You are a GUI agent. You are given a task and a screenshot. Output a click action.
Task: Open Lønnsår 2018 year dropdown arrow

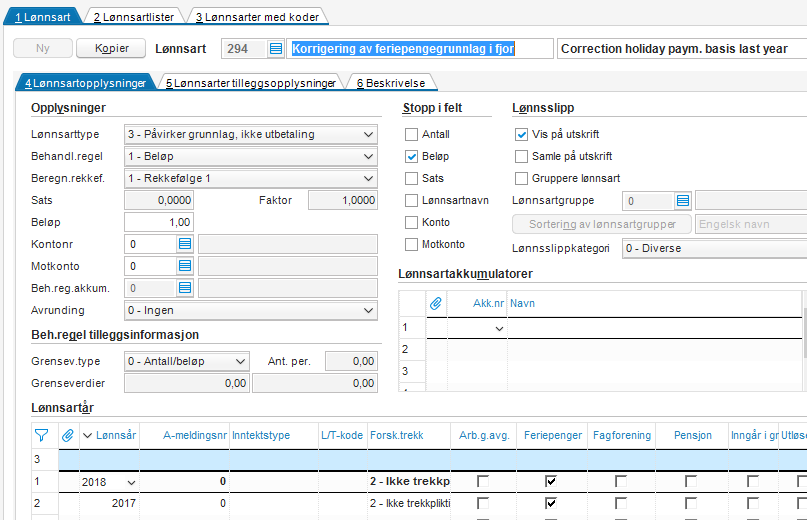tap(131, 482)
